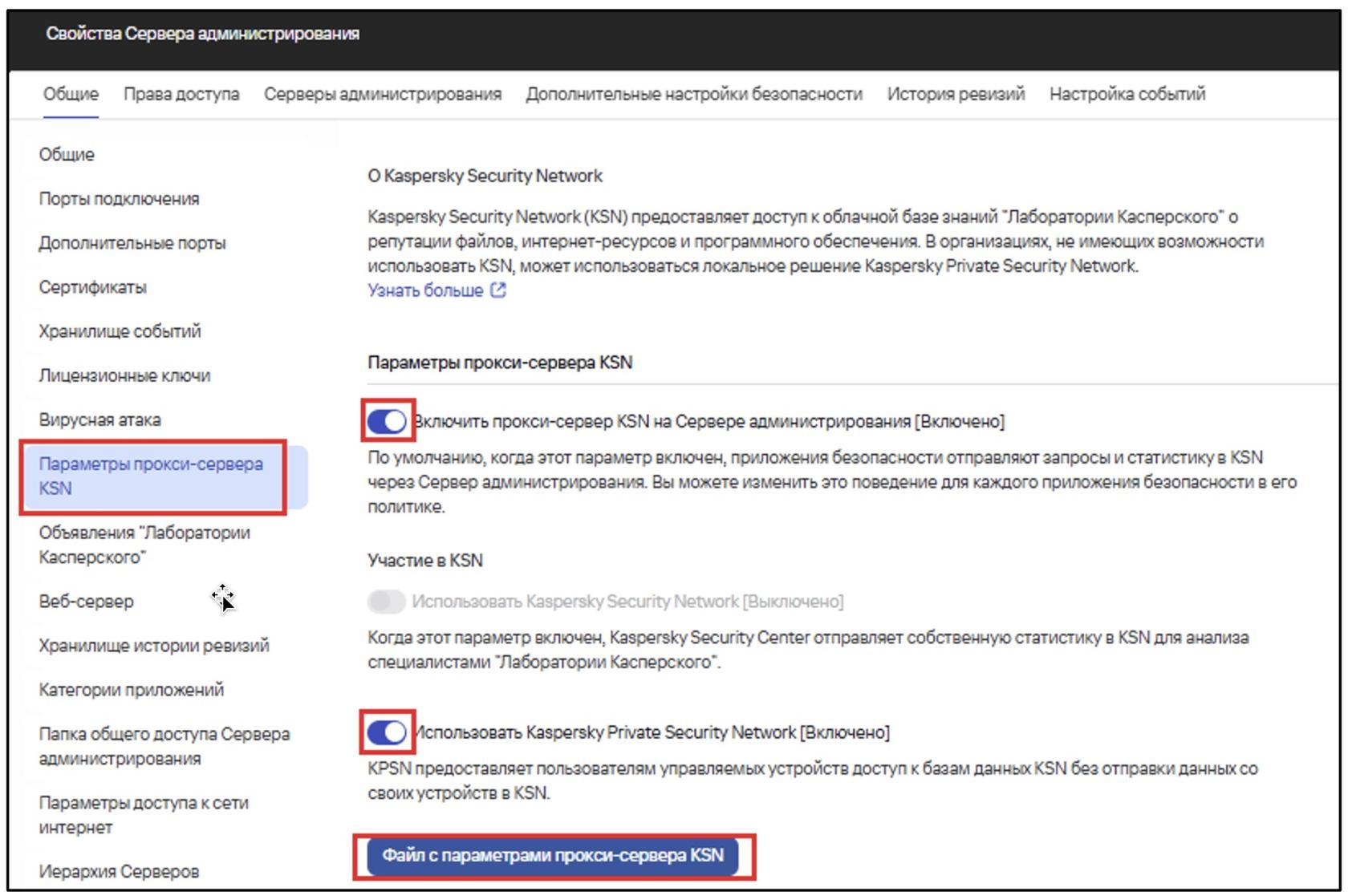Select Параметры прокси-сервера KSN sidebar item
The width and height of the screenshot is (1348, 896).
pyautogui.click(x=164, y=476)
